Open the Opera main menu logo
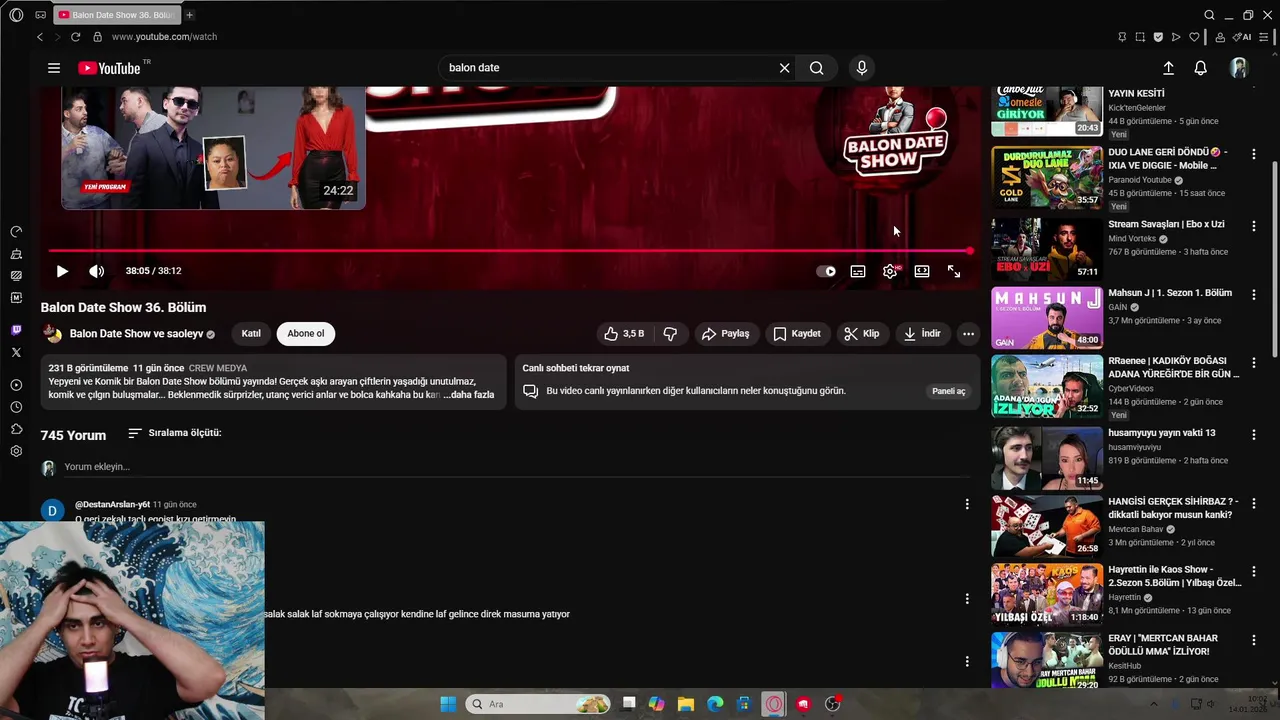Viewport: 1280px width, 720px height. [x=16, y=15]
